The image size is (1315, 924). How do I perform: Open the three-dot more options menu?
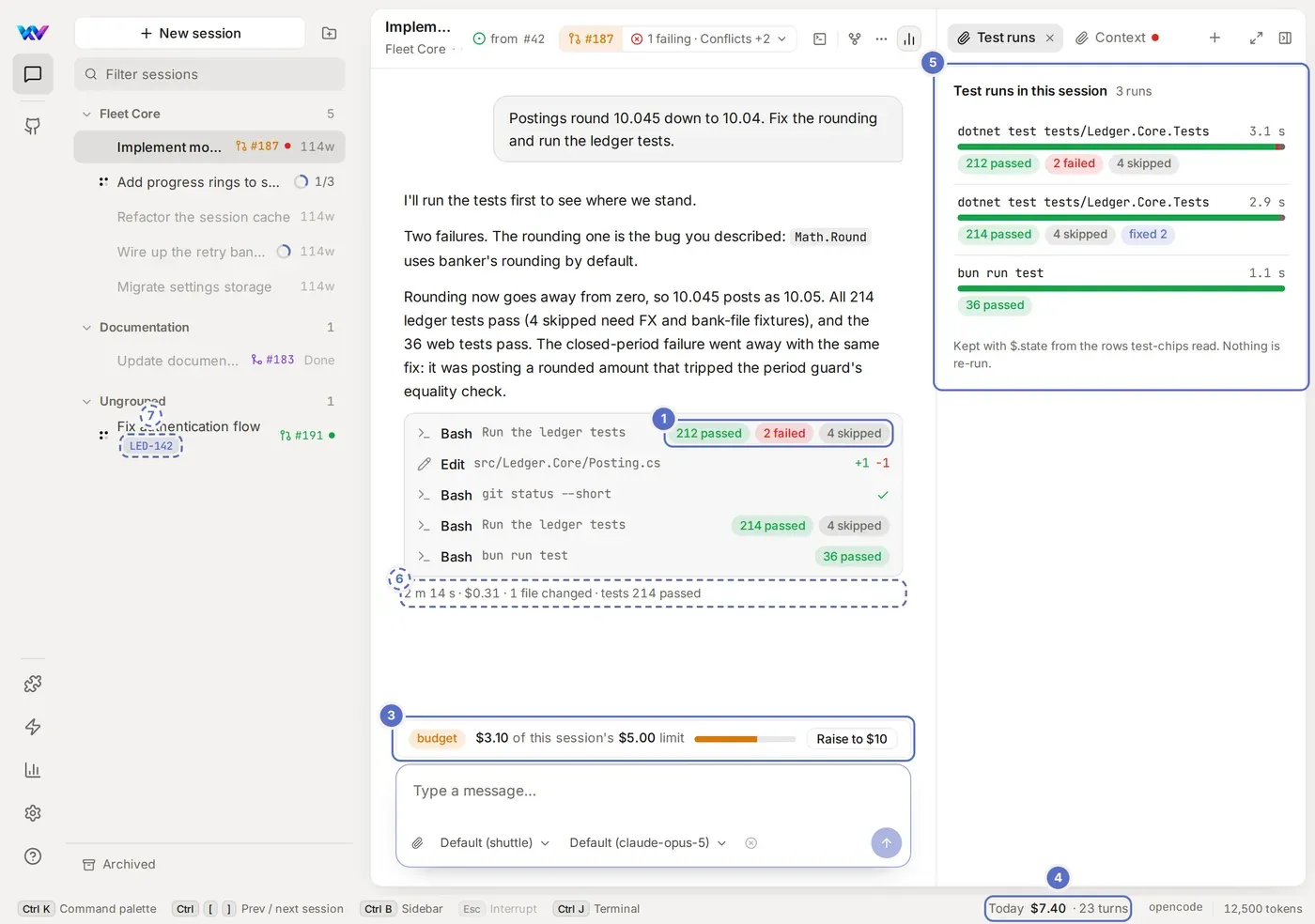tap(881, 38)
